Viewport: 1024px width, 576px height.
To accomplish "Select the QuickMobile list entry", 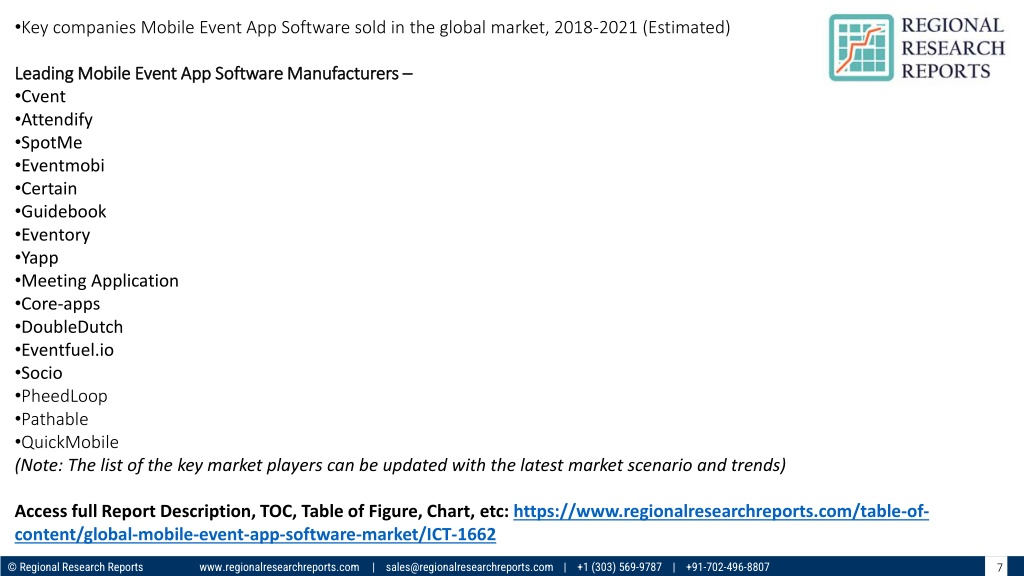I will point(67,442).
